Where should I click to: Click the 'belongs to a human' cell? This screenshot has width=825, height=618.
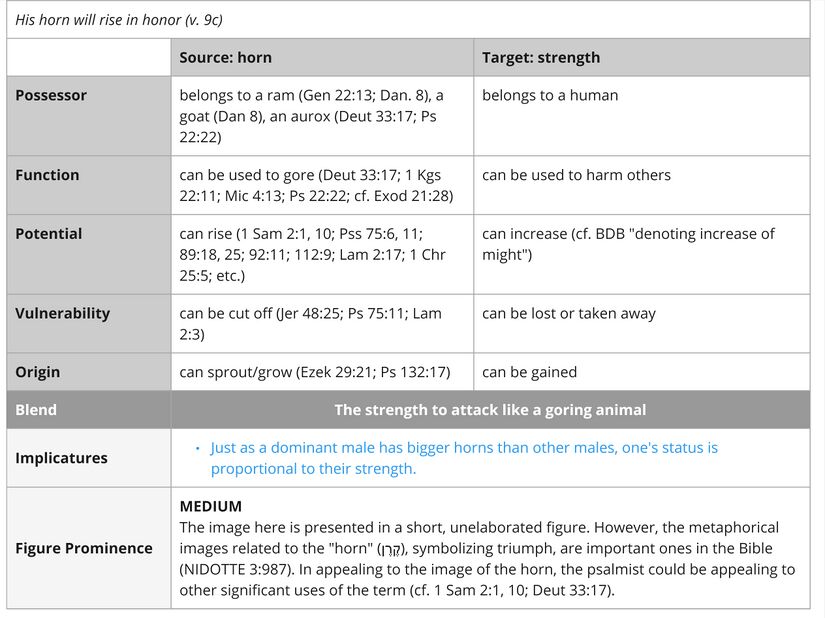(x=550, y=96)
